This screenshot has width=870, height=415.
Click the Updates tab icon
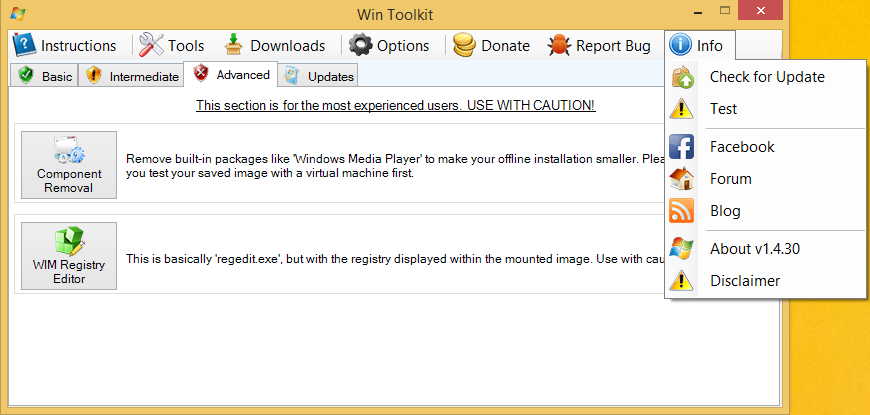[292, 75]
